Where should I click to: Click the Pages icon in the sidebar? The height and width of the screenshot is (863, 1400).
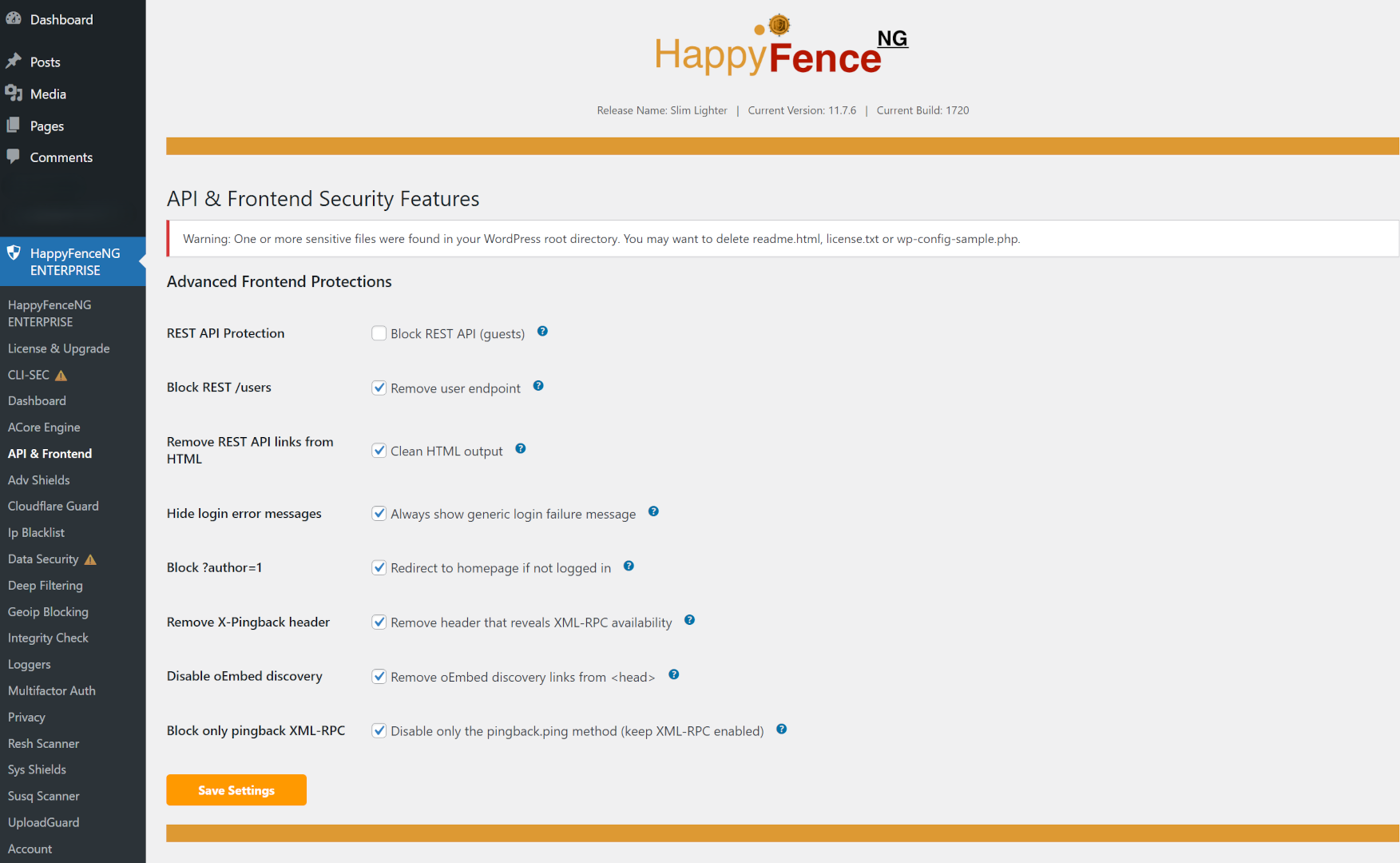point(14,125)
